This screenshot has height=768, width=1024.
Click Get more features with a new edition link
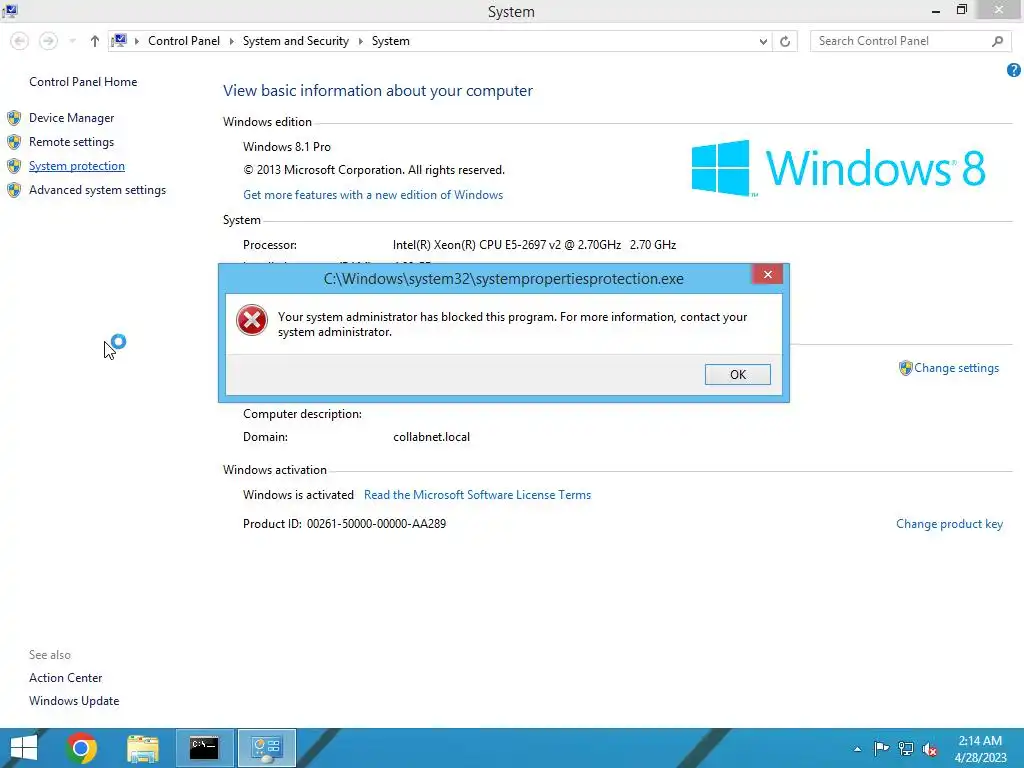point(373,195)
